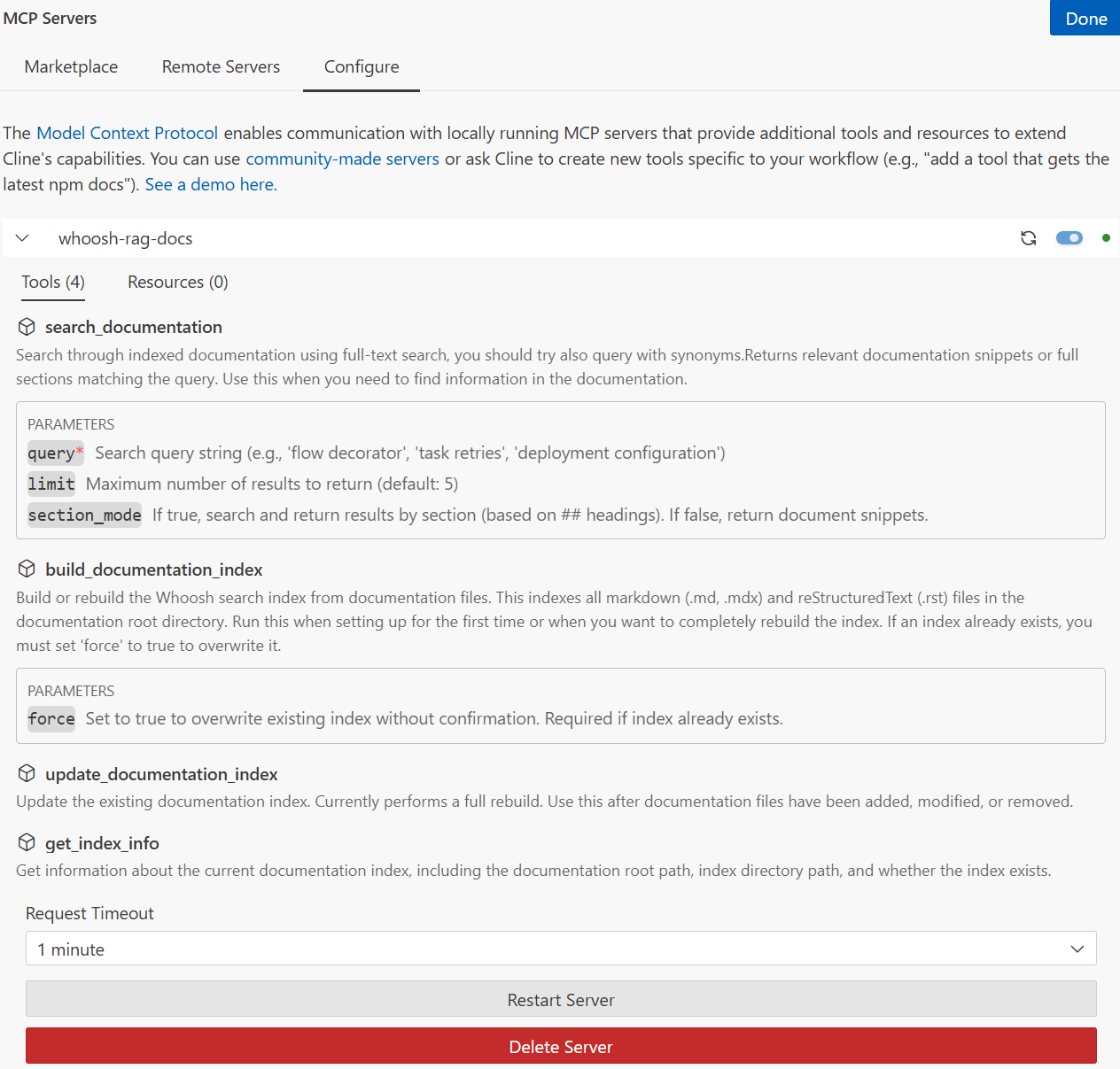
Task: Click the Done button
Action: 1085,19
